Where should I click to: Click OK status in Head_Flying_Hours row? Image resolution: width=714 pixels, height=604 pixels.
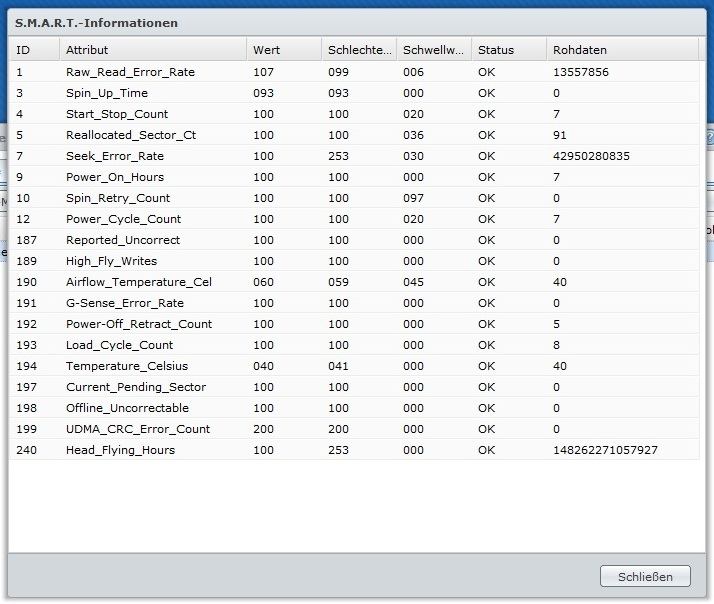tap(486, 450)
